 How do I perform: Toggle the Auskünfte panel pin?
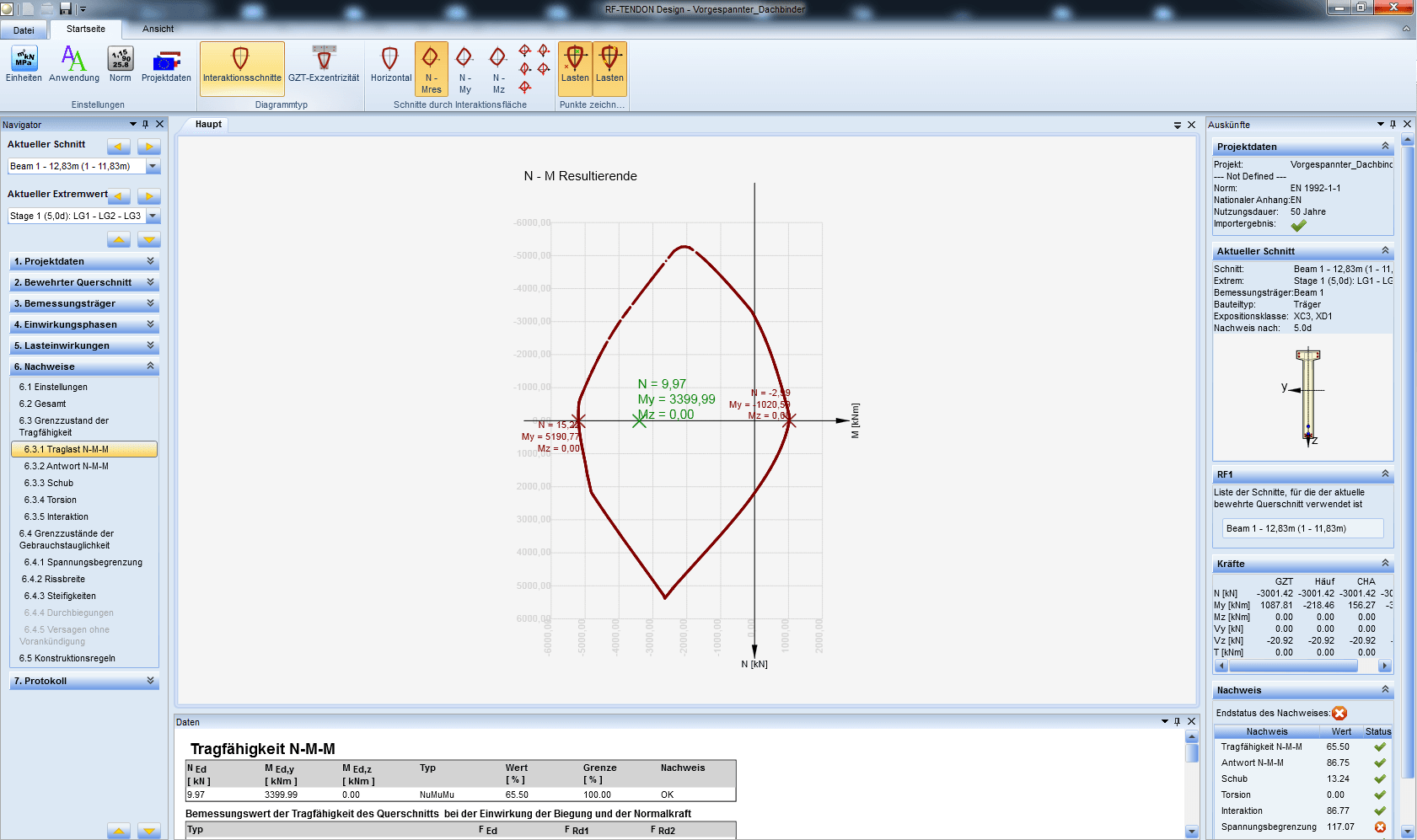1393,124
